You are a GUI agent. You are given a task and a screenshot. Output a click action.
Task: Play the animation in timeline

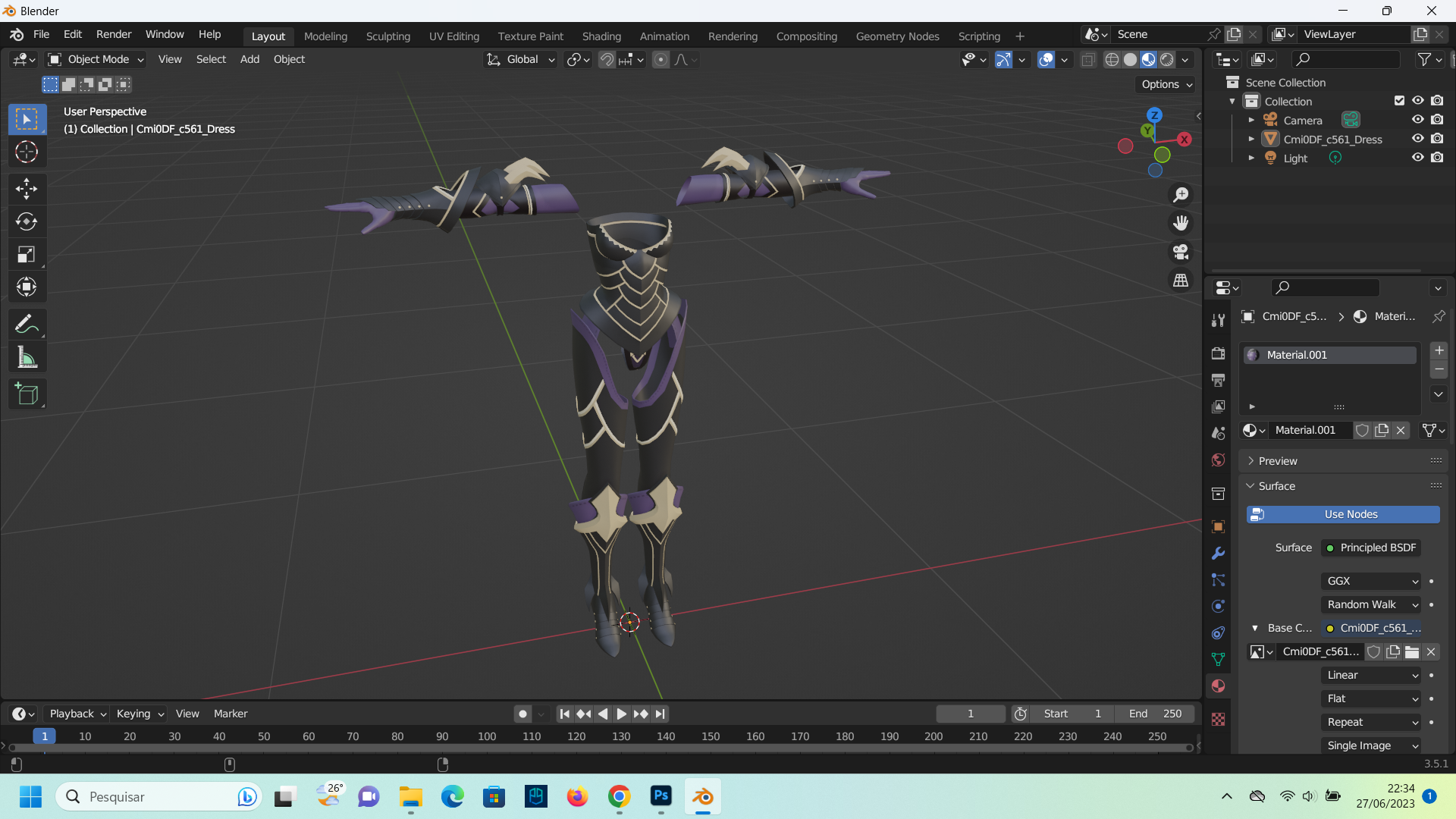click(622, 714)
